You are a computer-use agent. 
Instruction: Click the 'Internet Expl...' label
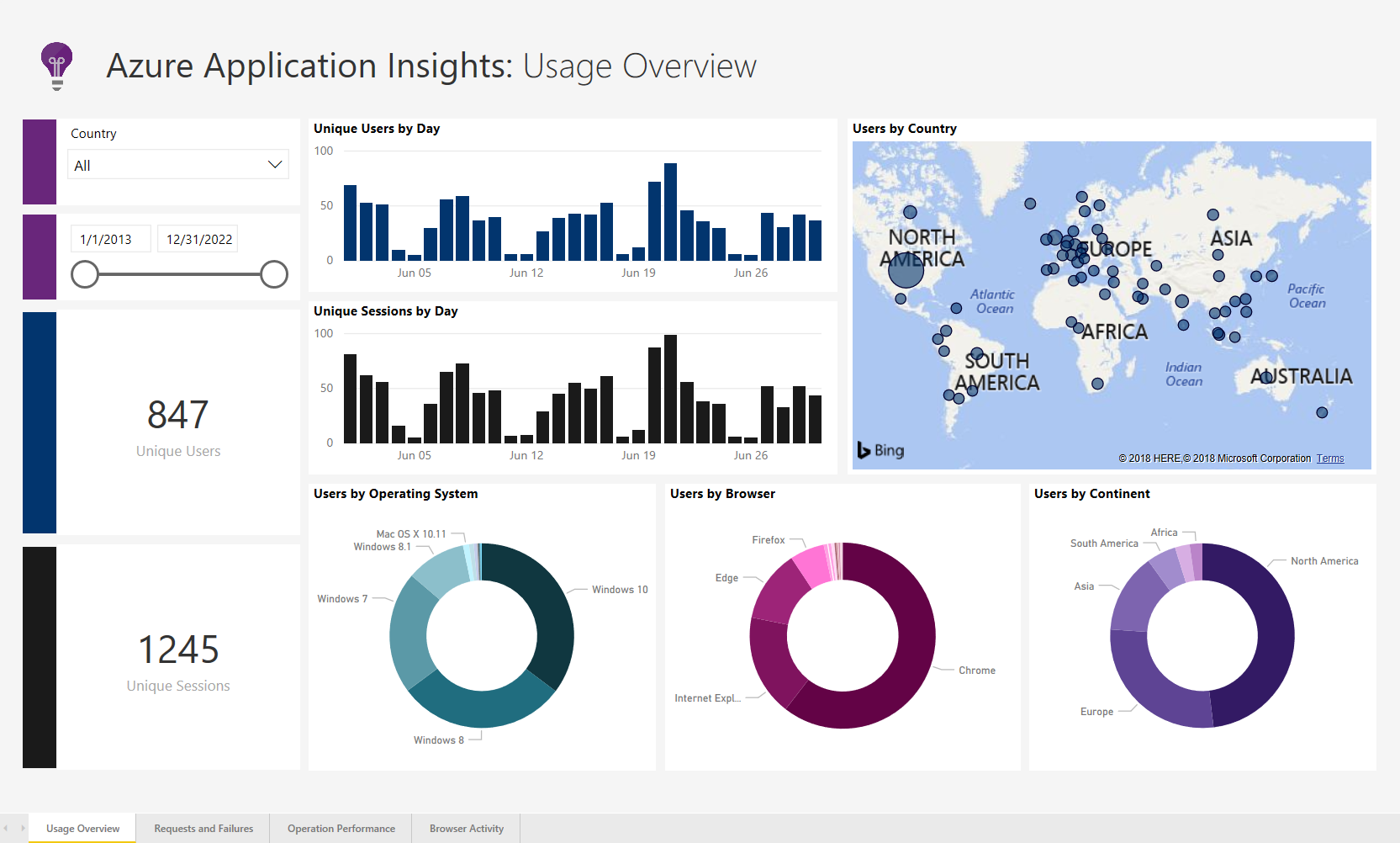708,698
